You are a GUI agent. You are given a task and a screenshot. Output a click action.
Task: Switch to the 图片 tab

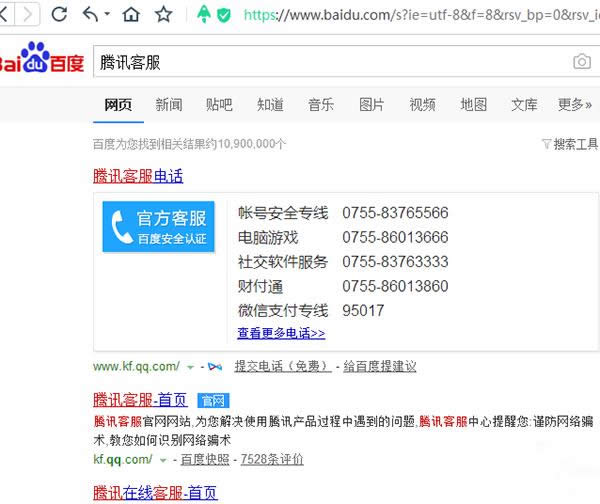(371, 105)
